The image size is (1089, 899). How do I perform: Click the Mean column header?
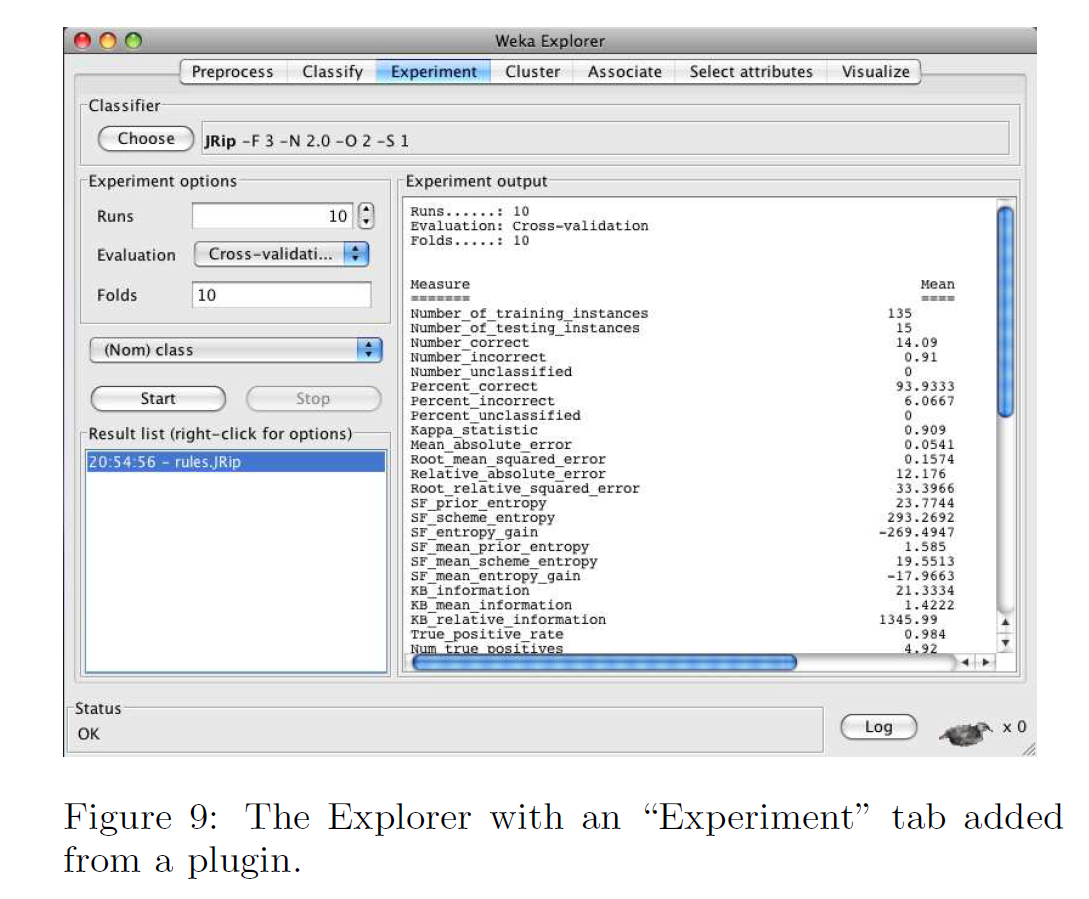[938, 284]
